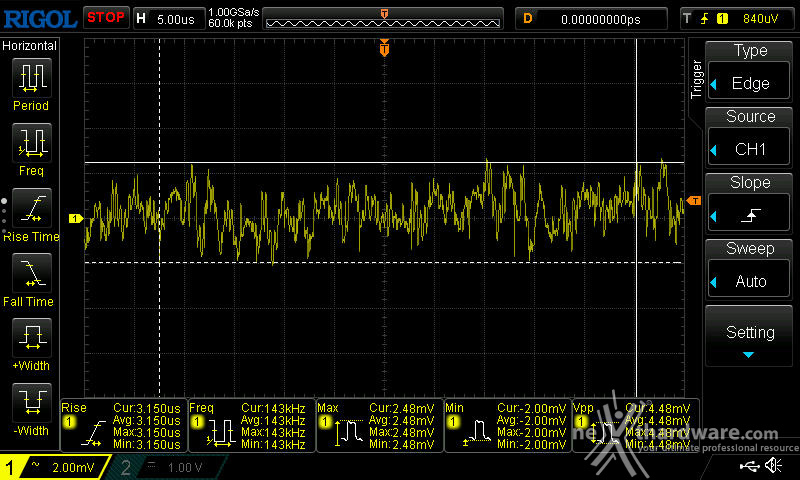Click the 60.0k pts memory depth readout

pos(231,23)
